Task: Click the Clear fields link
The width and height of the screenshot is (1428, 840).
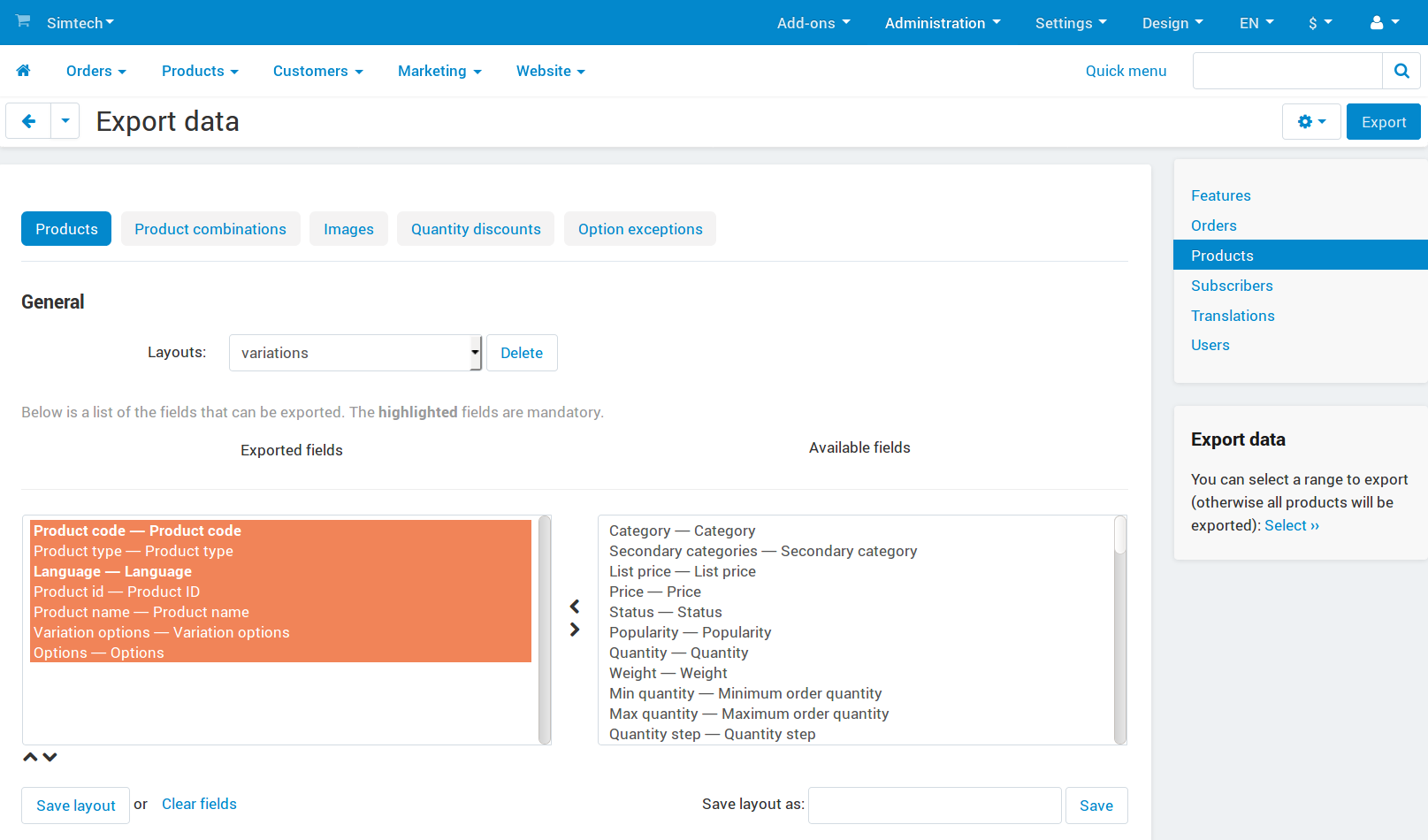Action: click(x=199, y=804)
